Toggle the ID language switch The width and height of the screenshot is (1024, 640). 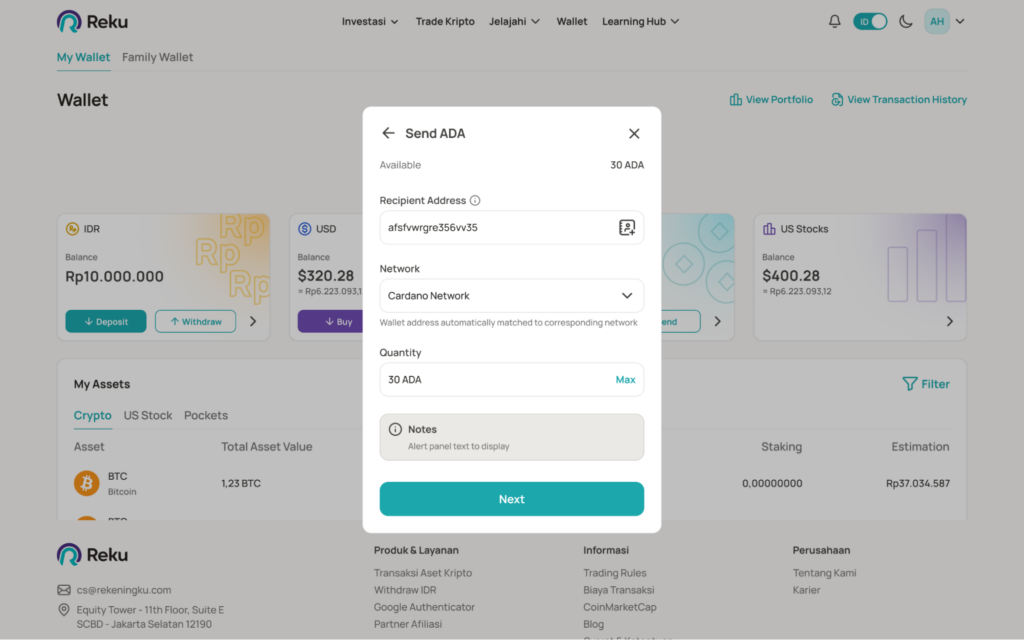tap(870, 21)
